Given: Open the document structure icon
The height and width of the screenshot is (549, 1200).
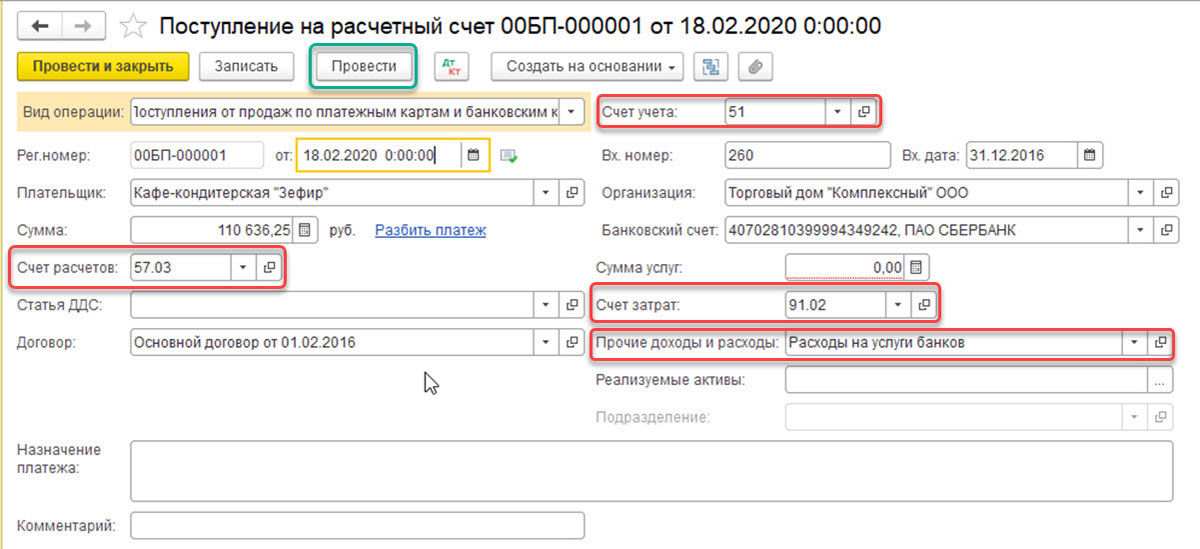Looking at the screenshot, I should coord(711,67).
